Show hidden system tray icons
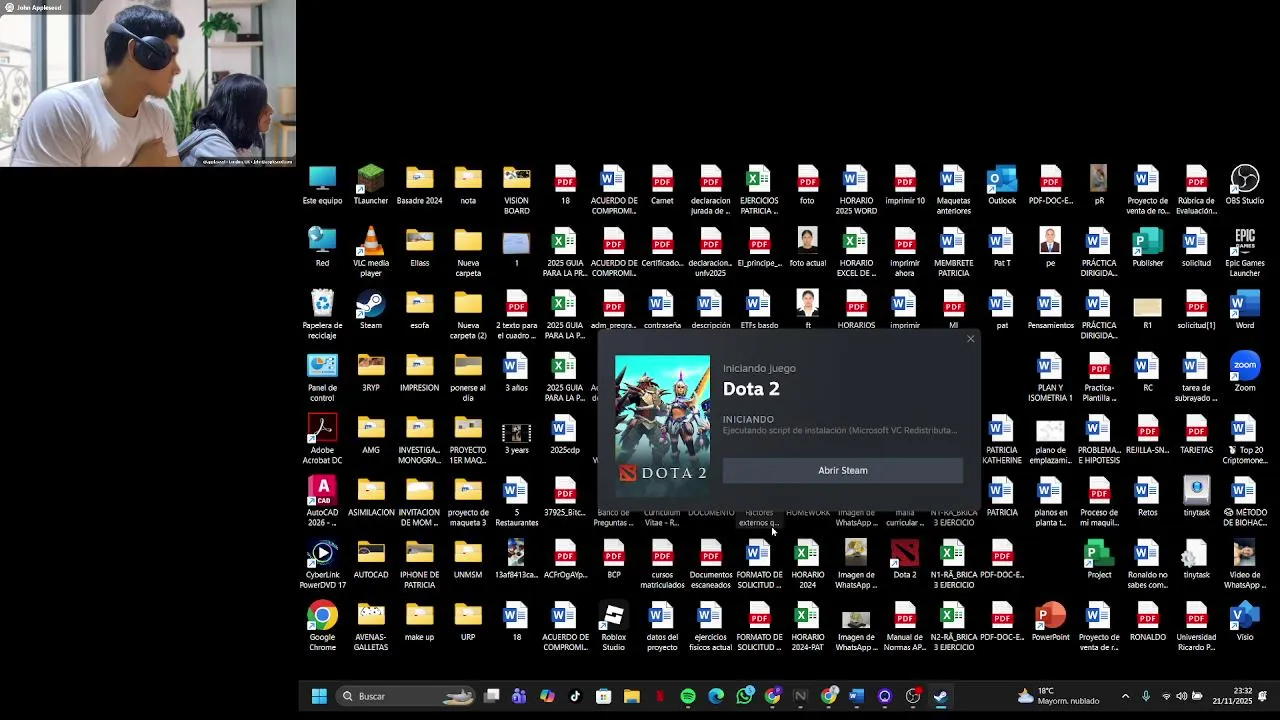1280x720 pixels. click(1125, 696)
